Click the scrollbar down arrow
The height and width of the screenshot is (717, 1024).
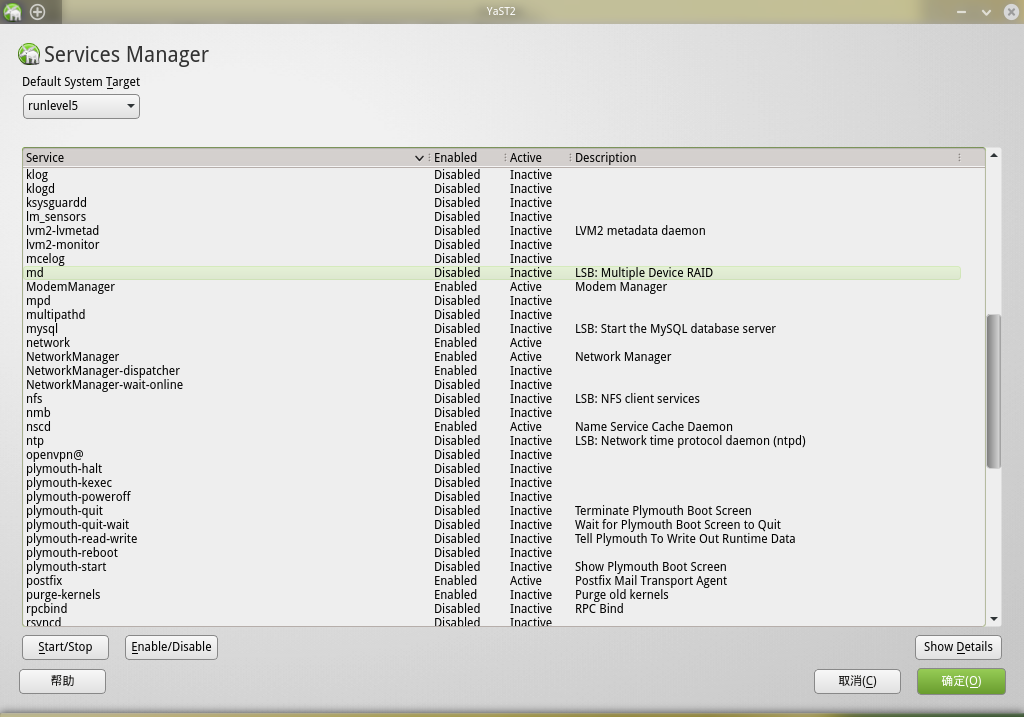coord(993,619)
